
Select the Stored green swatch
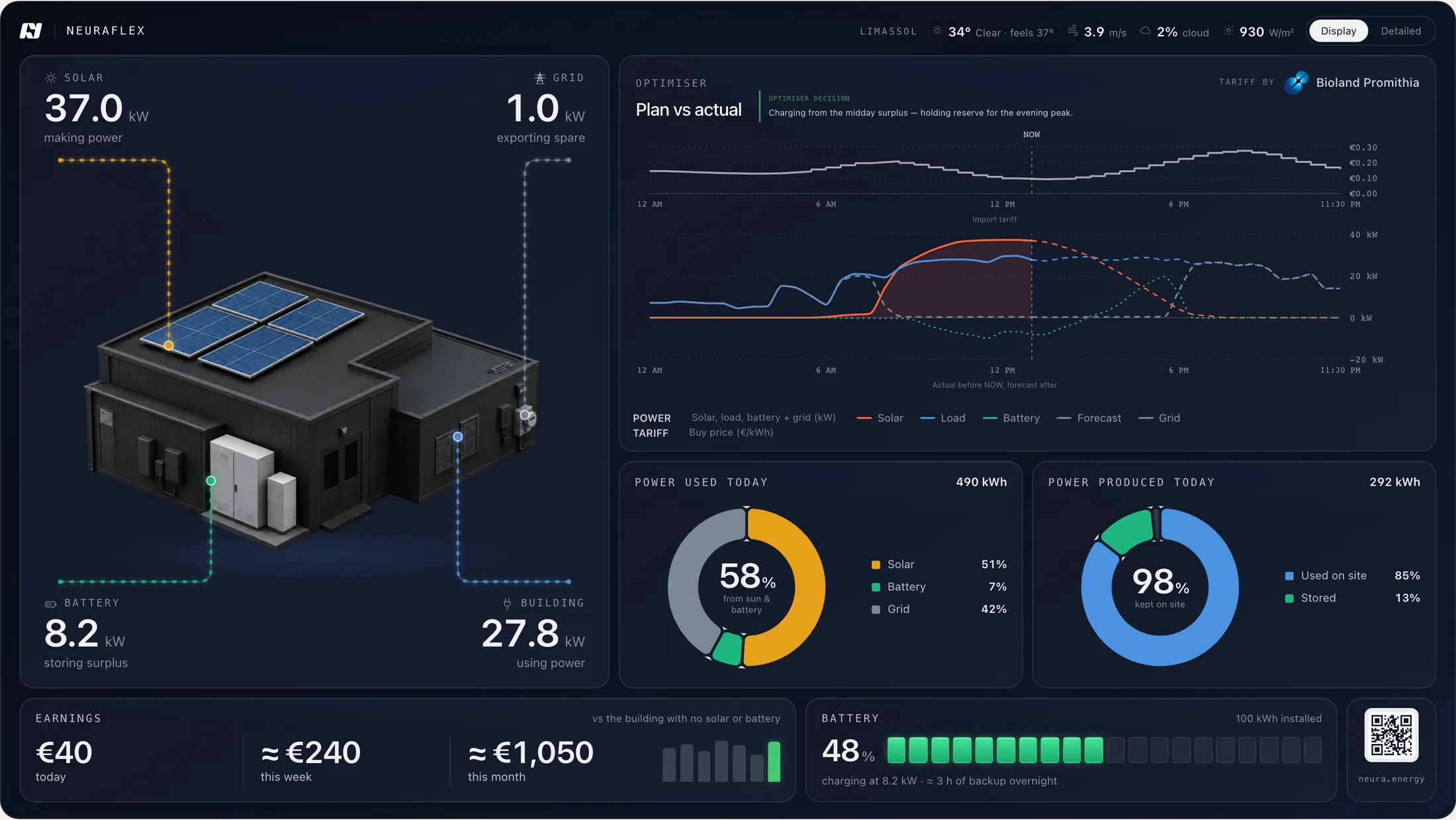(x=1289, y=598)
